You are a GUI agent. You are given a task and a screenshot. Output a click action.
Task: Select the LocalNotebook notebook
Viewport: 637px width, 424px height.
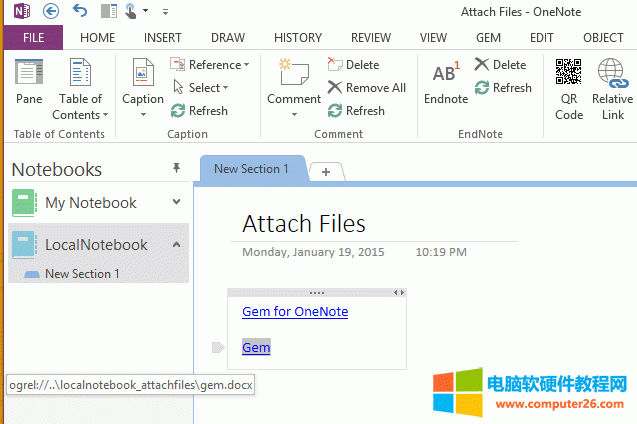[96, 245]
